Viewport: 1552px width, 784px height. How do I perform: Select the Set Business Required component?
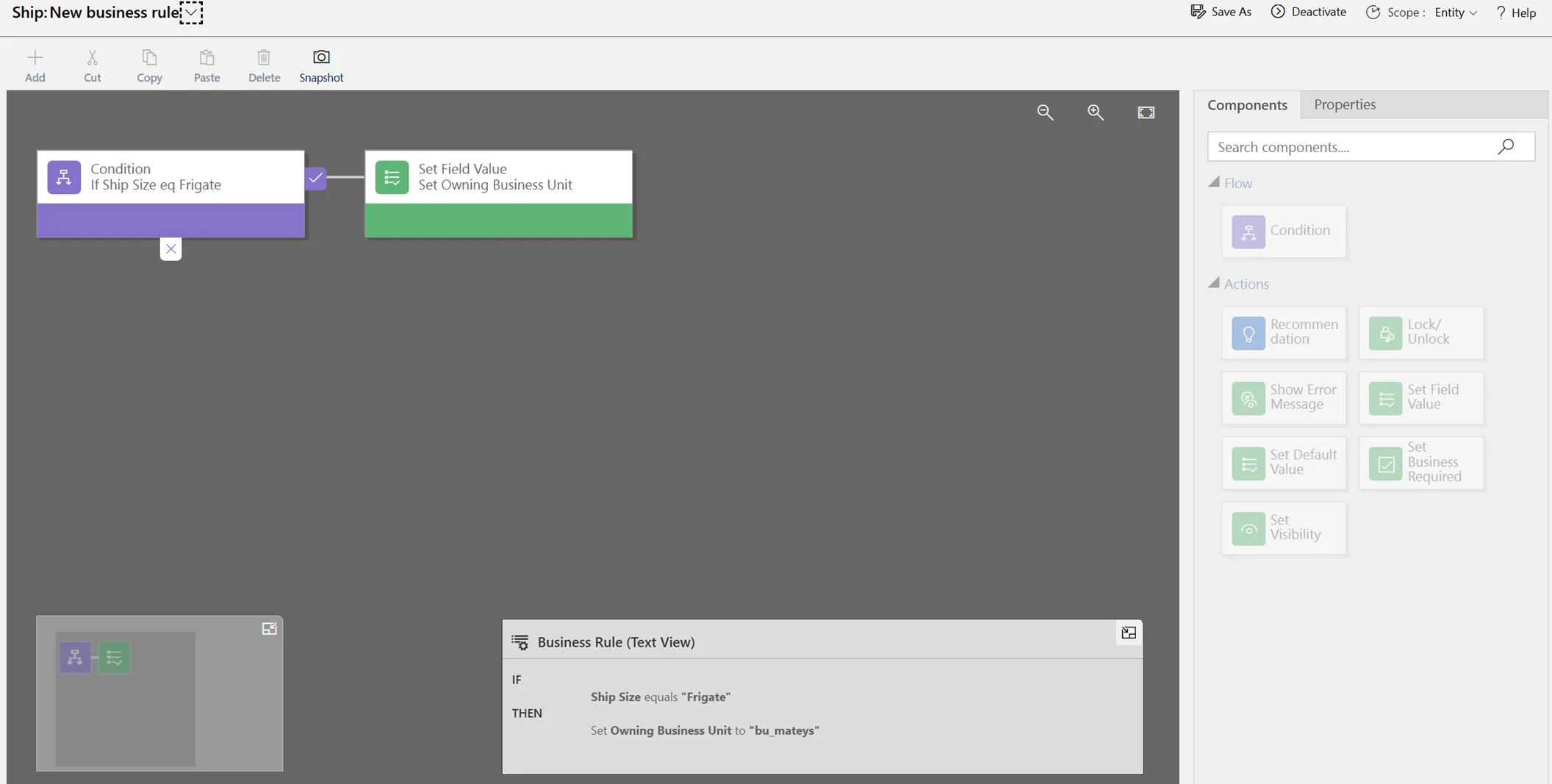(1421, 463)
